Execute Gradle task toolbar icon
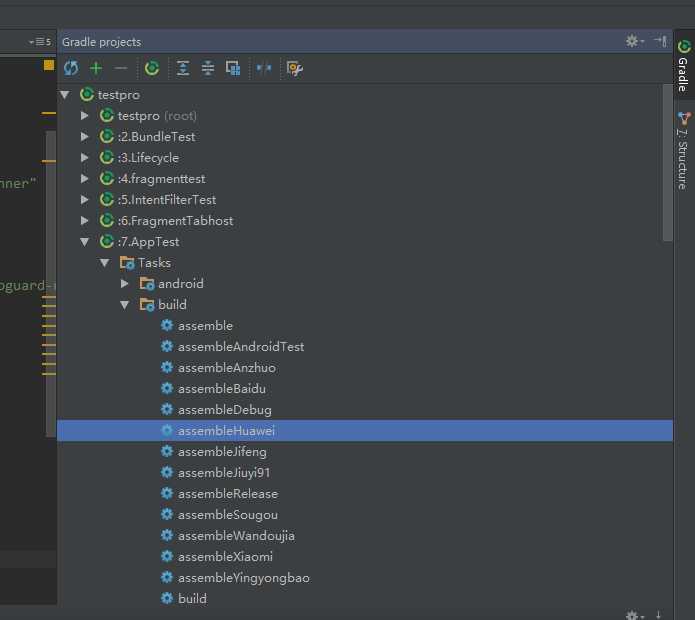Image resolution: width=695 pixels, height=620 pixels. click(x=152, y=68)
